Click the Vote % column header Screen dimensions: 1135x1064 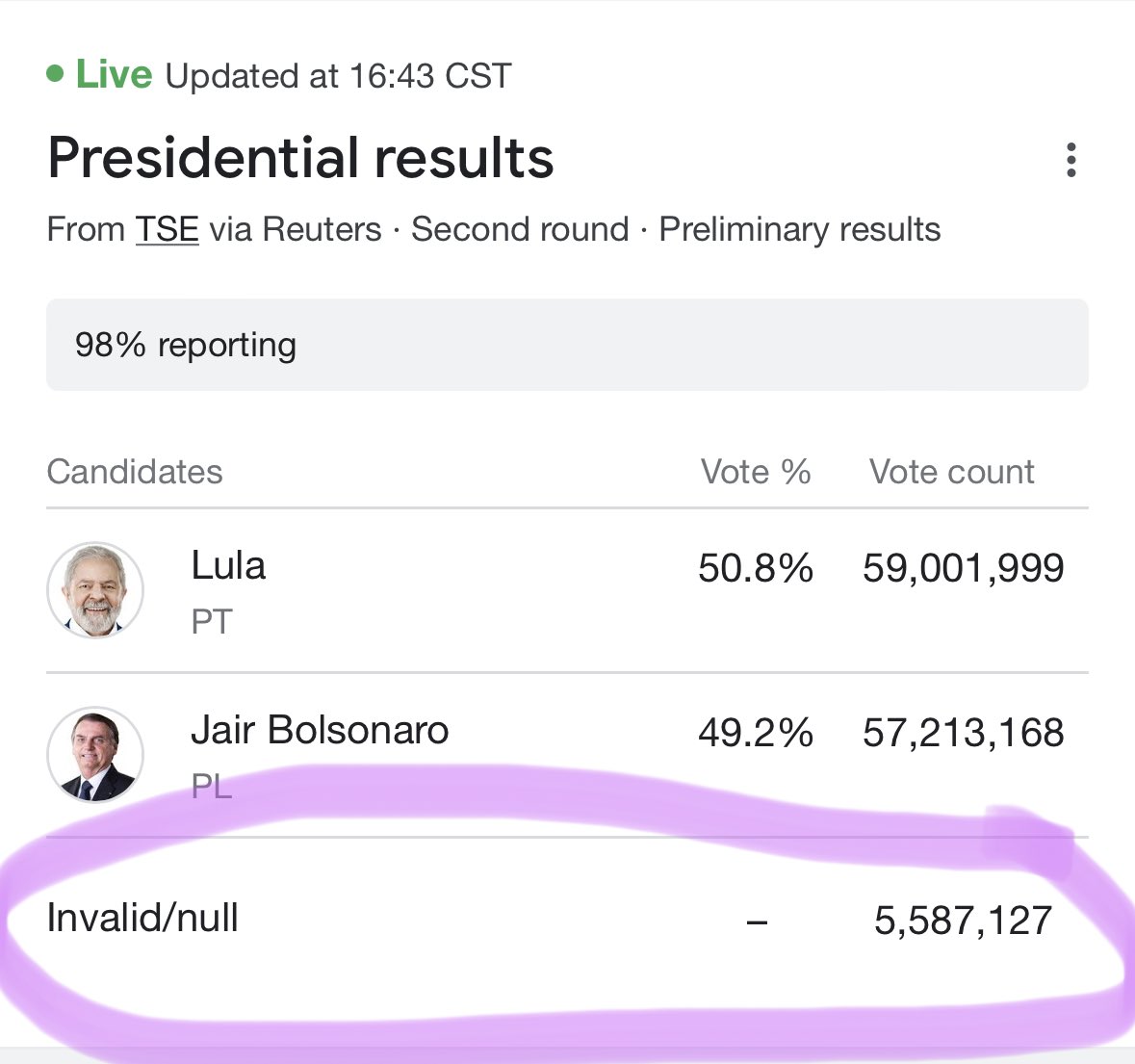pos(756,472)
